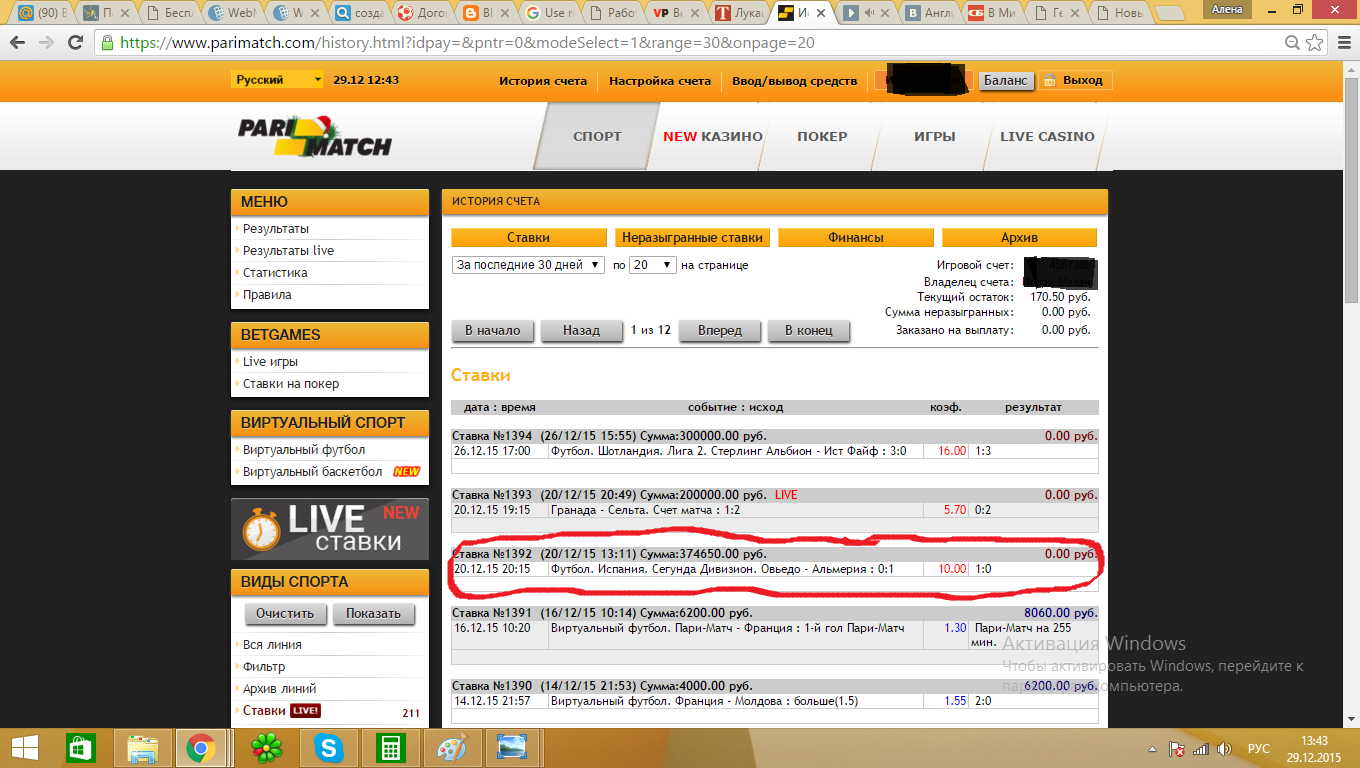Click the 'В конец' pagination button
This screenshot has width=1360, height=768.
(808, 331)
